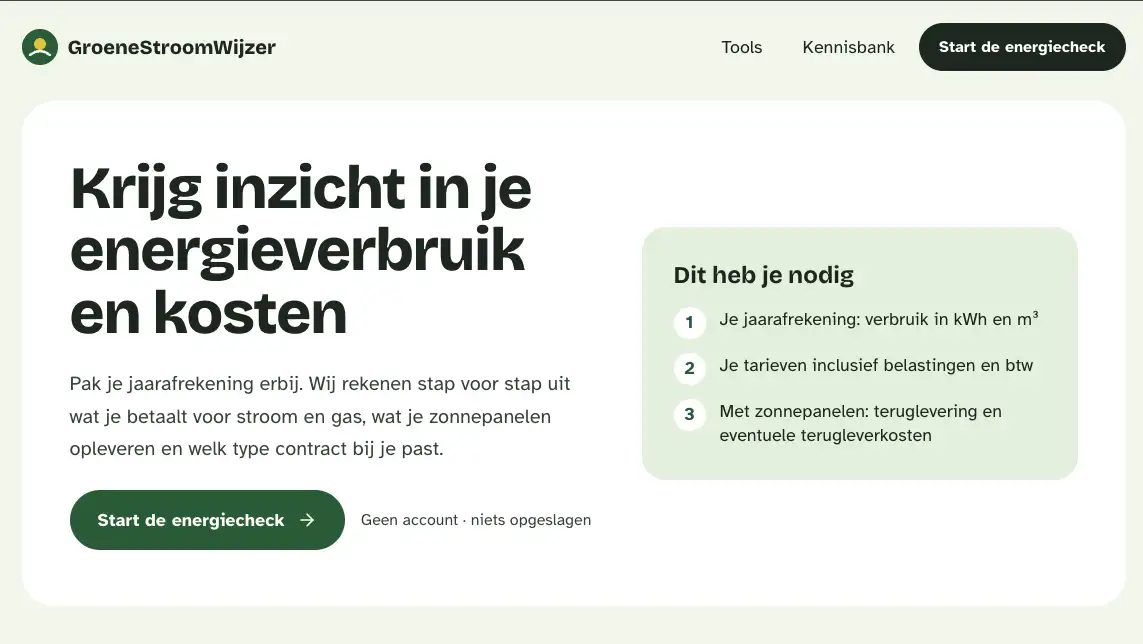Go to the Kennisbank section
This screenshot has height=644, width=1143.
click(848, 47)
